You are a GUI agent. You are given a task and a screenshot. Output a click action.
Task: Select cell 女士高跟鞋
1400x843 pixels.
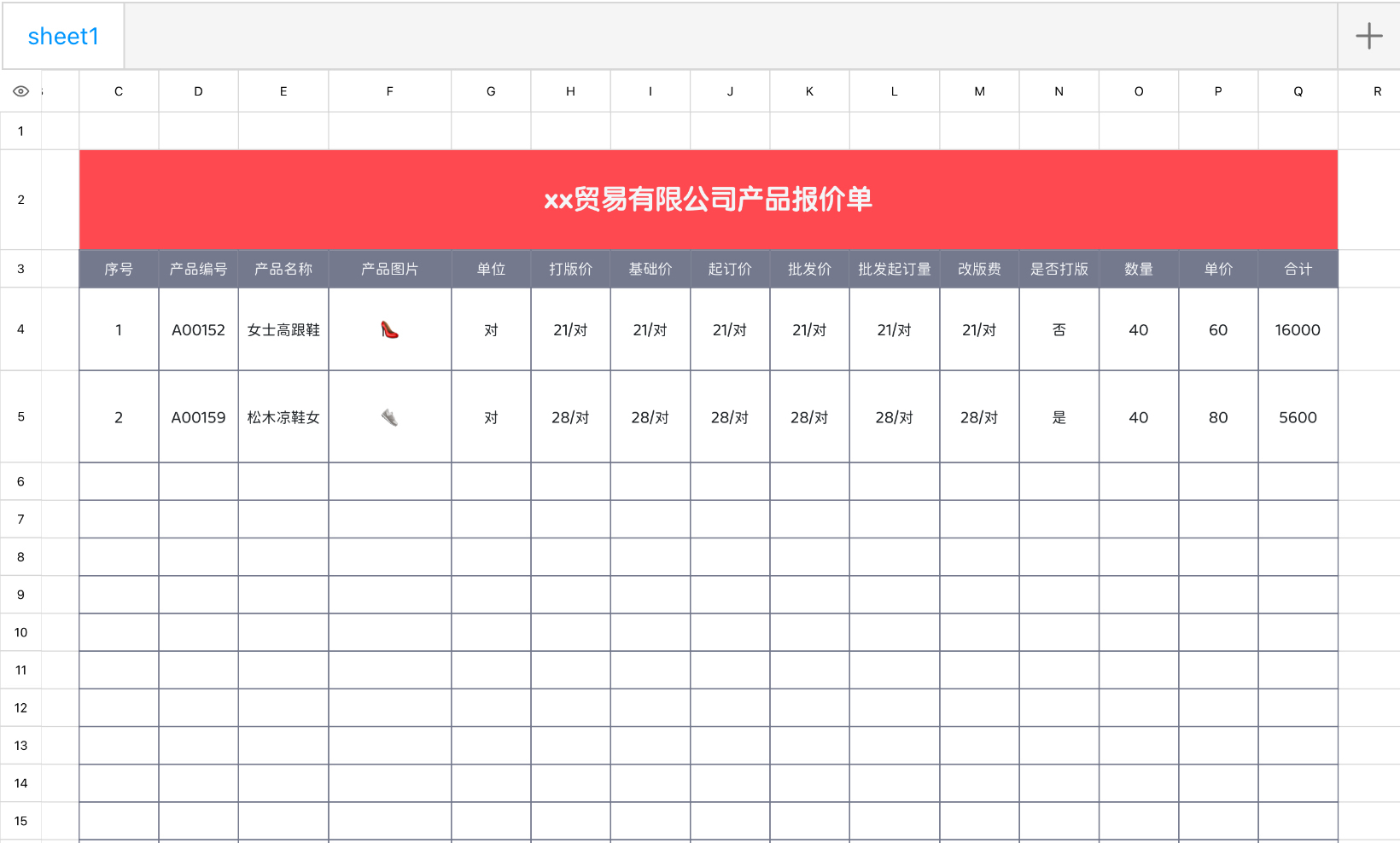[x=283, y=329]
